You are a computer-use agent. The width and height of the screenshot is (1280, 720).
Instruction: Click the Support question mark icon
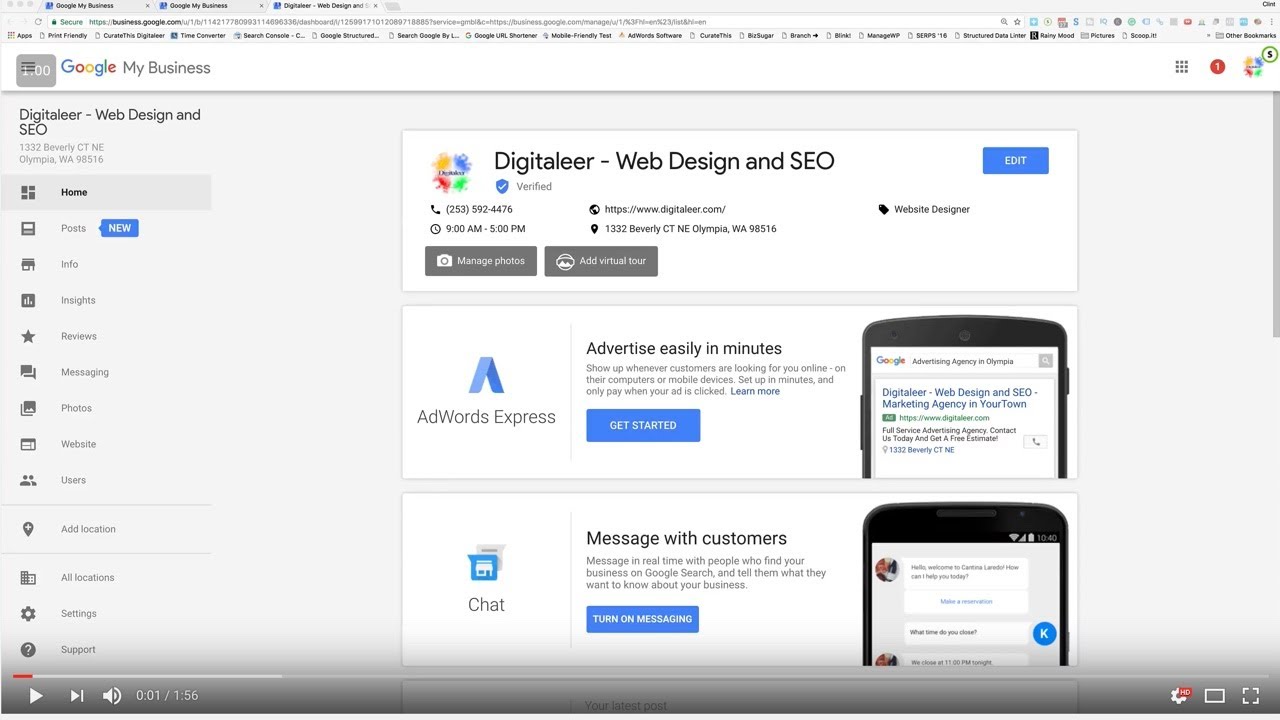point(28,649)
